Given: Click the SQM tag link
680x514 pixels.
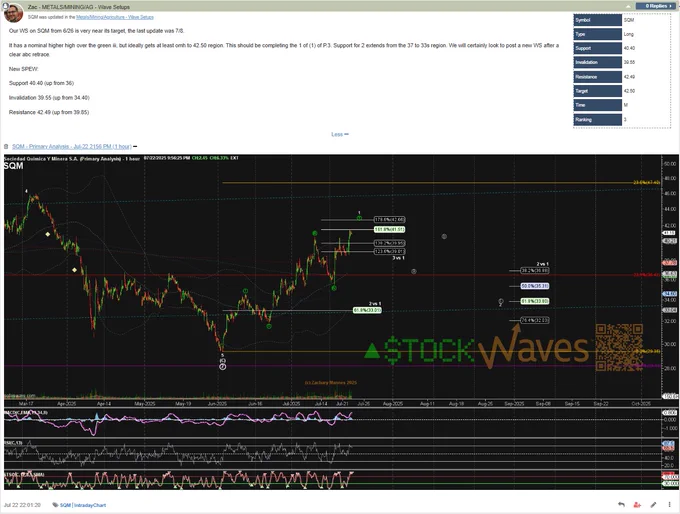Looking at the screenshot, I should point(65,505).
